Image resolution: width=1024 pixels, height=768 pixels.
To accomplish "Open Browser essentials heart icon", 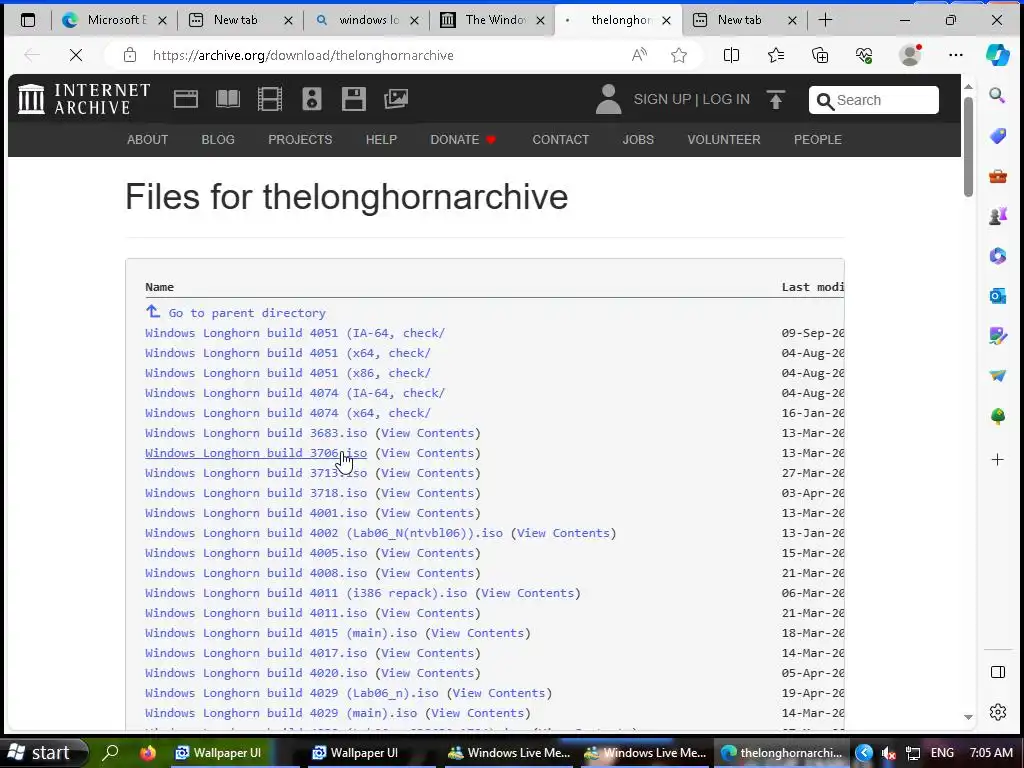I will click(x=864, y=56).
